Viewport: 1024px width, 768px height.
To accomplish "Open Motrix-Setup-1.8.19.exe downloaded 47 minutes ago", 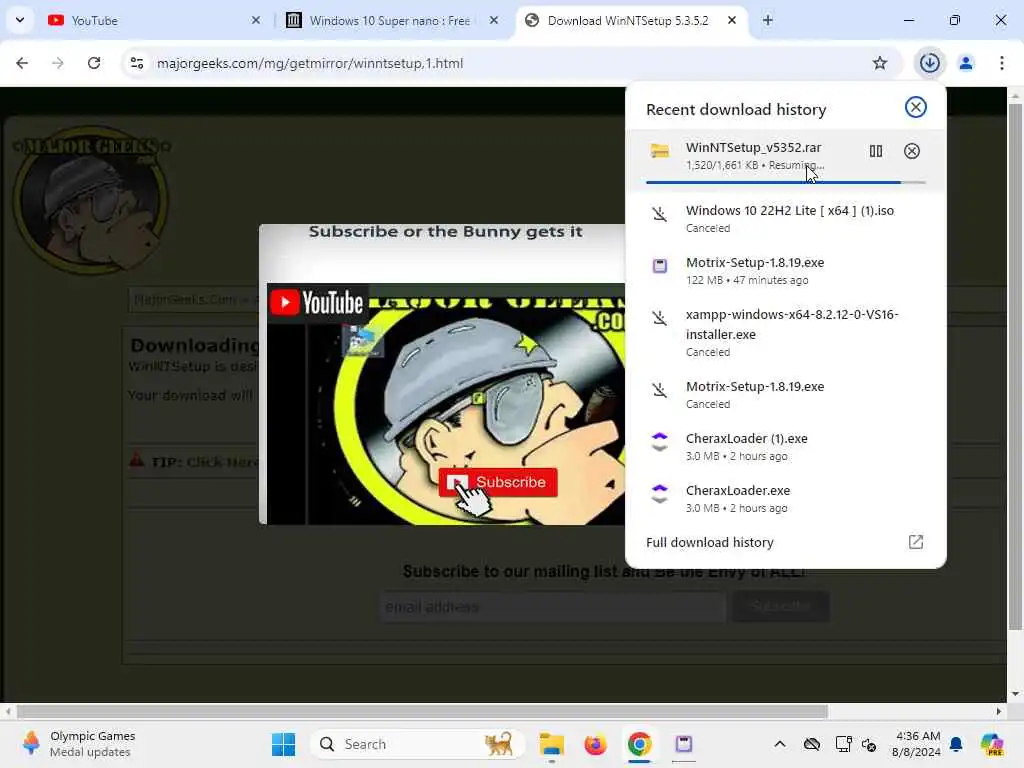I will [786, 270].
